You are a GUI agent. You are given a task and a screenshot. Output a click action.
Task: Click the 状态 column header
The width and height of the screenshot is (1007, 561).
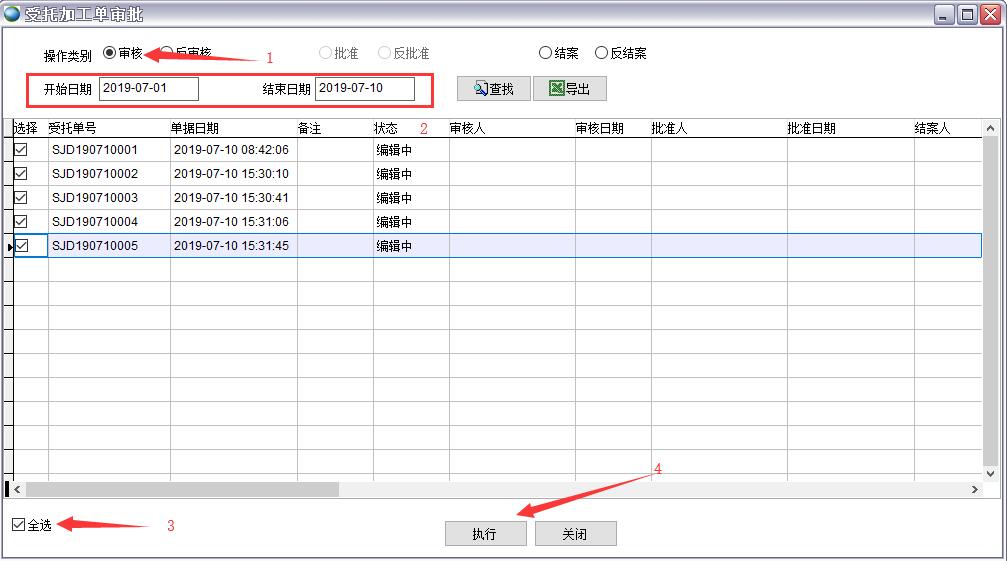coord(386,128)
